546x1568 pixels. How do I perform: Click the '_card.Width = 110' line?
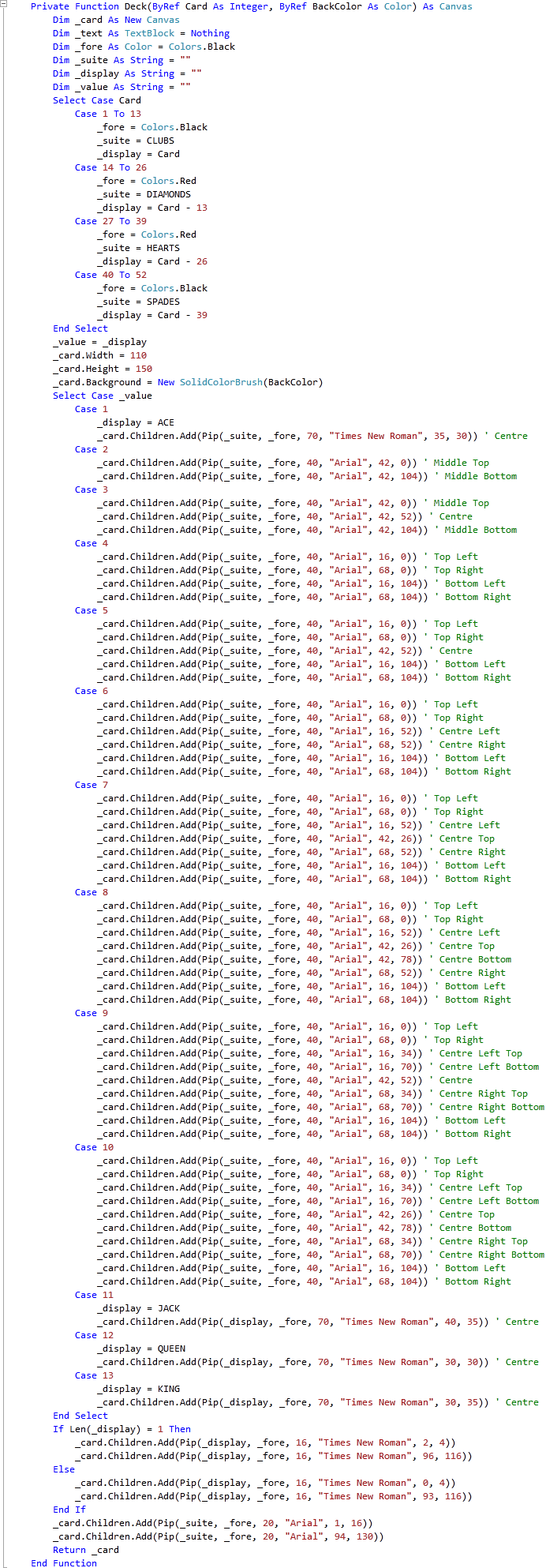tap(99, 355)
